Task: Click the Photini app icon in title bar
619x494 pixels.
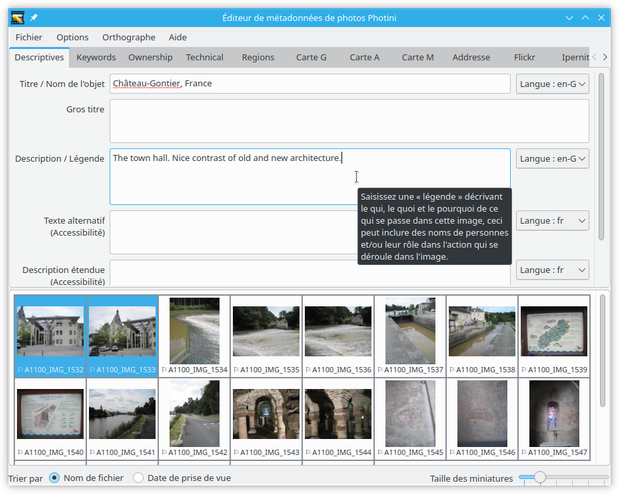Action: (18, 18)
